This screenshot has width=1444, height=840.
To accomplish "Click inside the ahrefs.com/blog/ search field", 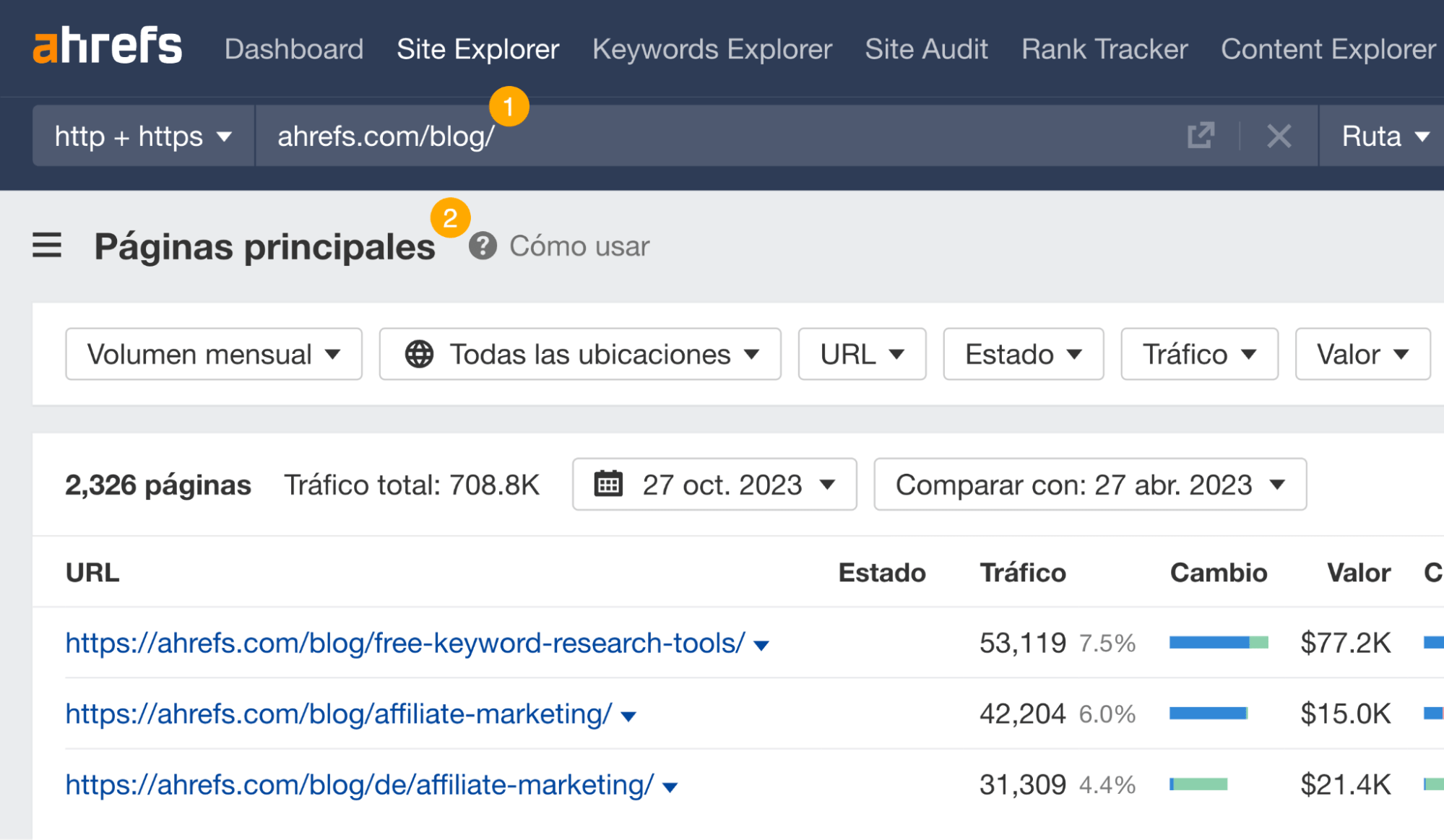I will (x=650, y=136).
